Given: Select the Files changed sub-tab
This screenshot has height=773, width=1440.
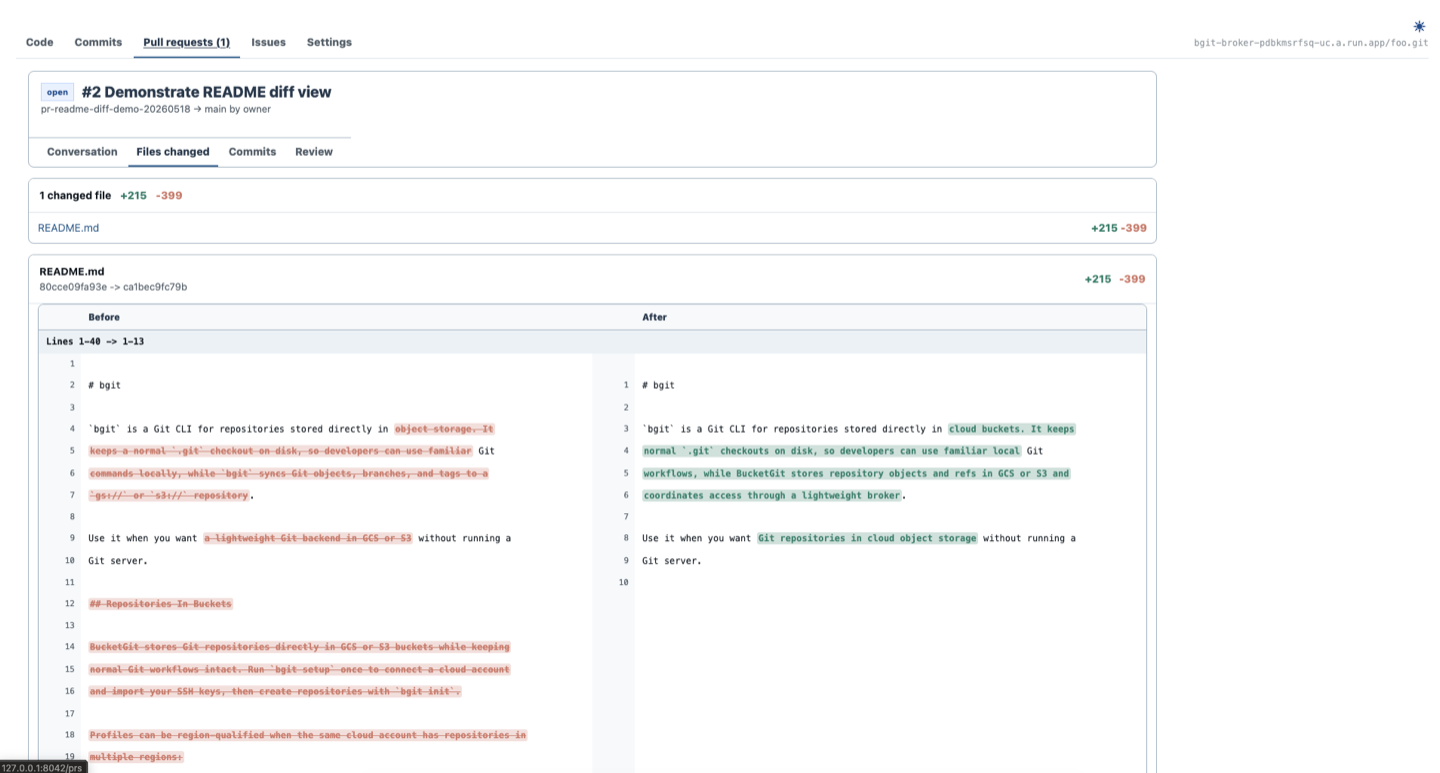Looking at the screenshot, I should tap(173, 152).
